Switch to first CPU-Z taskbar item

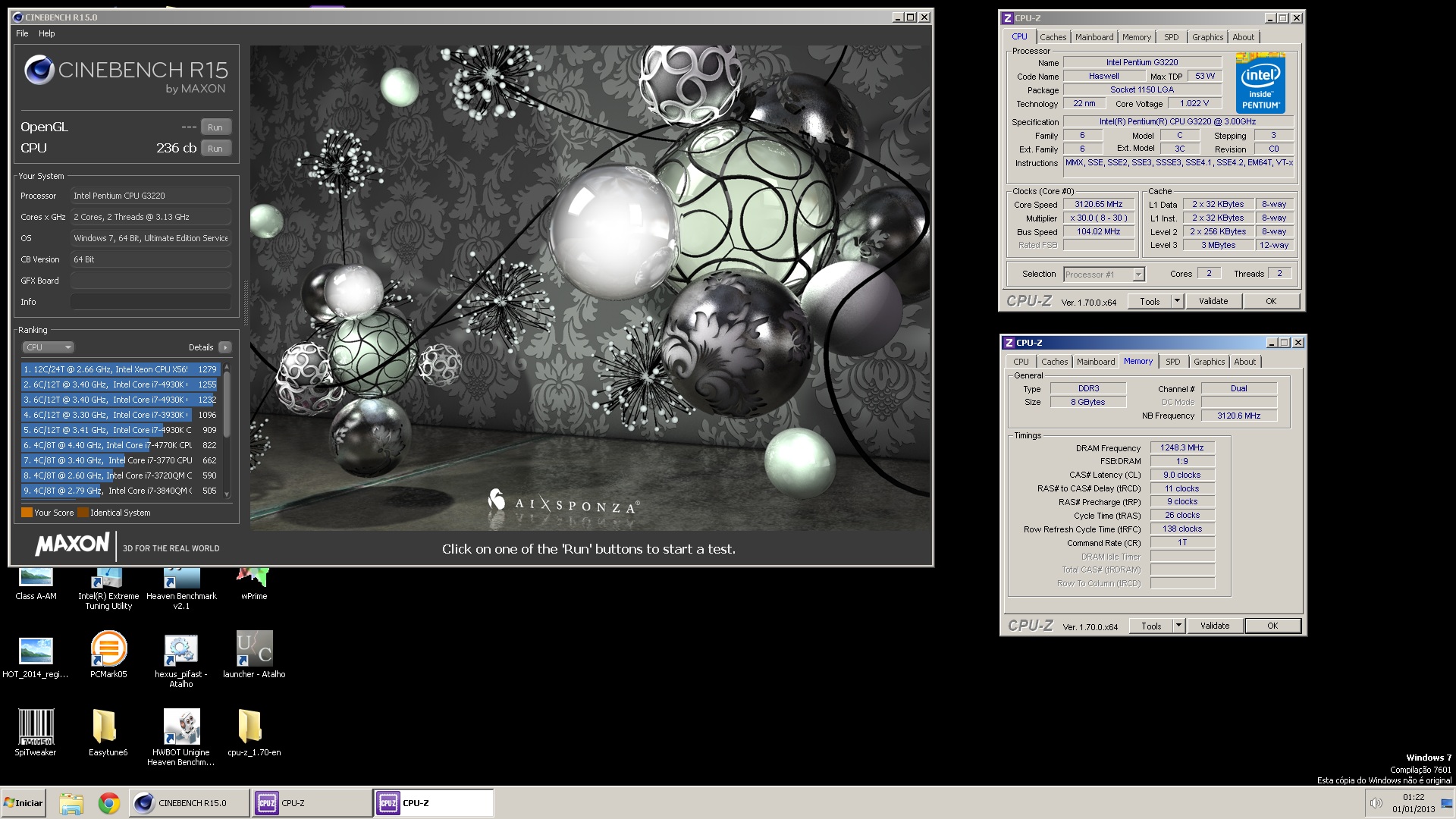coord(312,803)
